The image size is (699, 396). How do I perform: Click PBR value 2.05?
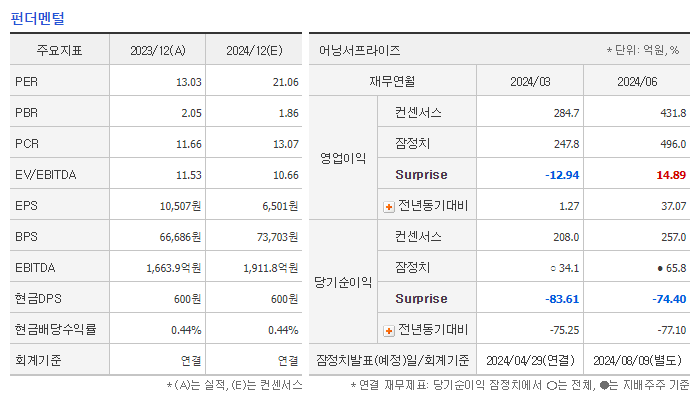coord(191,113)
